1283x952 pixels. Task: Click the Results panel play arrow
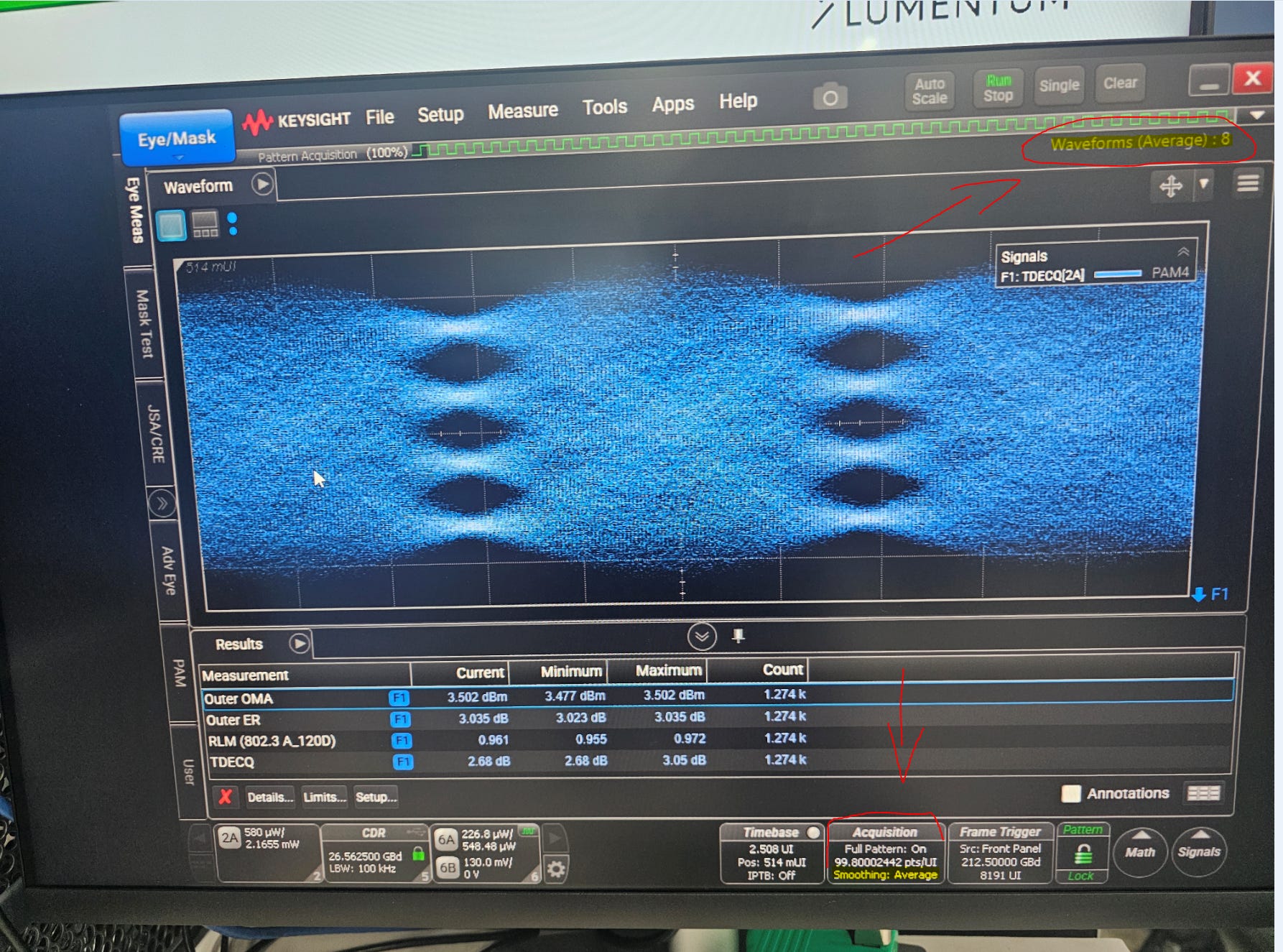pos(300,643)
